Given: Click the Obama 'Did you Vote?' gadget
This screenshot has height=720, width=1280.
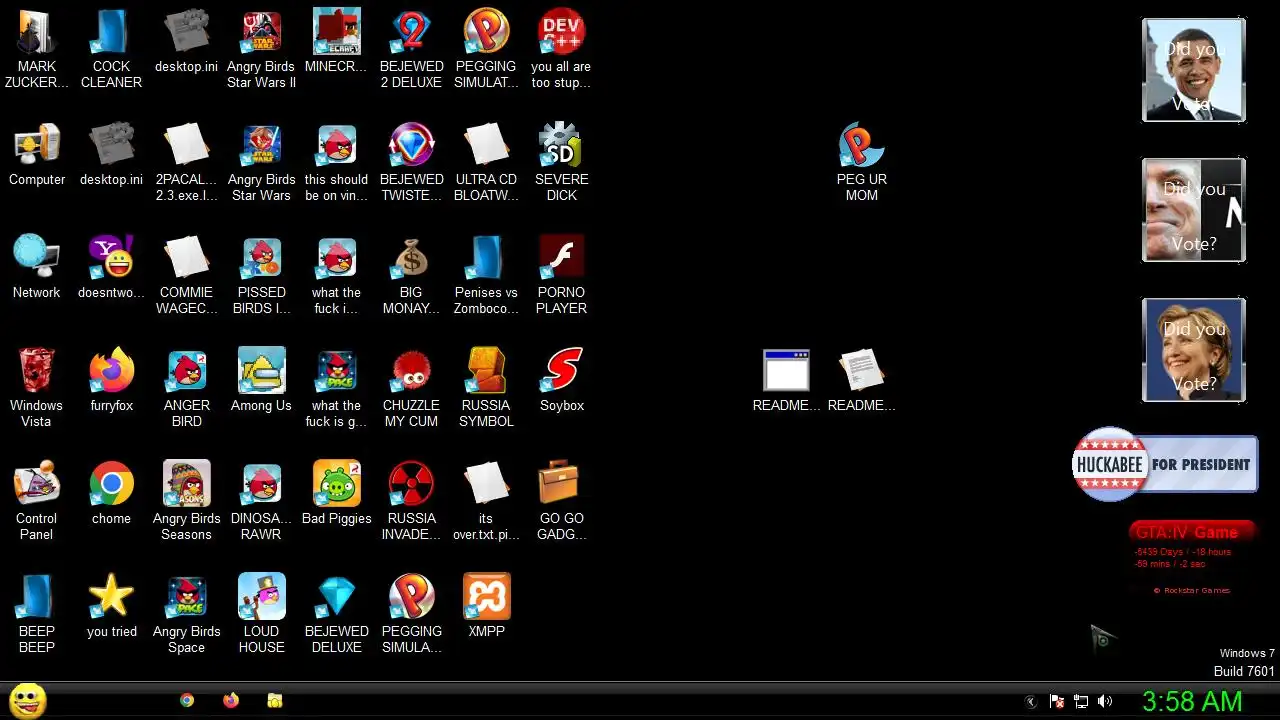Looking at the screenshot, I should tap(1194, 70).
